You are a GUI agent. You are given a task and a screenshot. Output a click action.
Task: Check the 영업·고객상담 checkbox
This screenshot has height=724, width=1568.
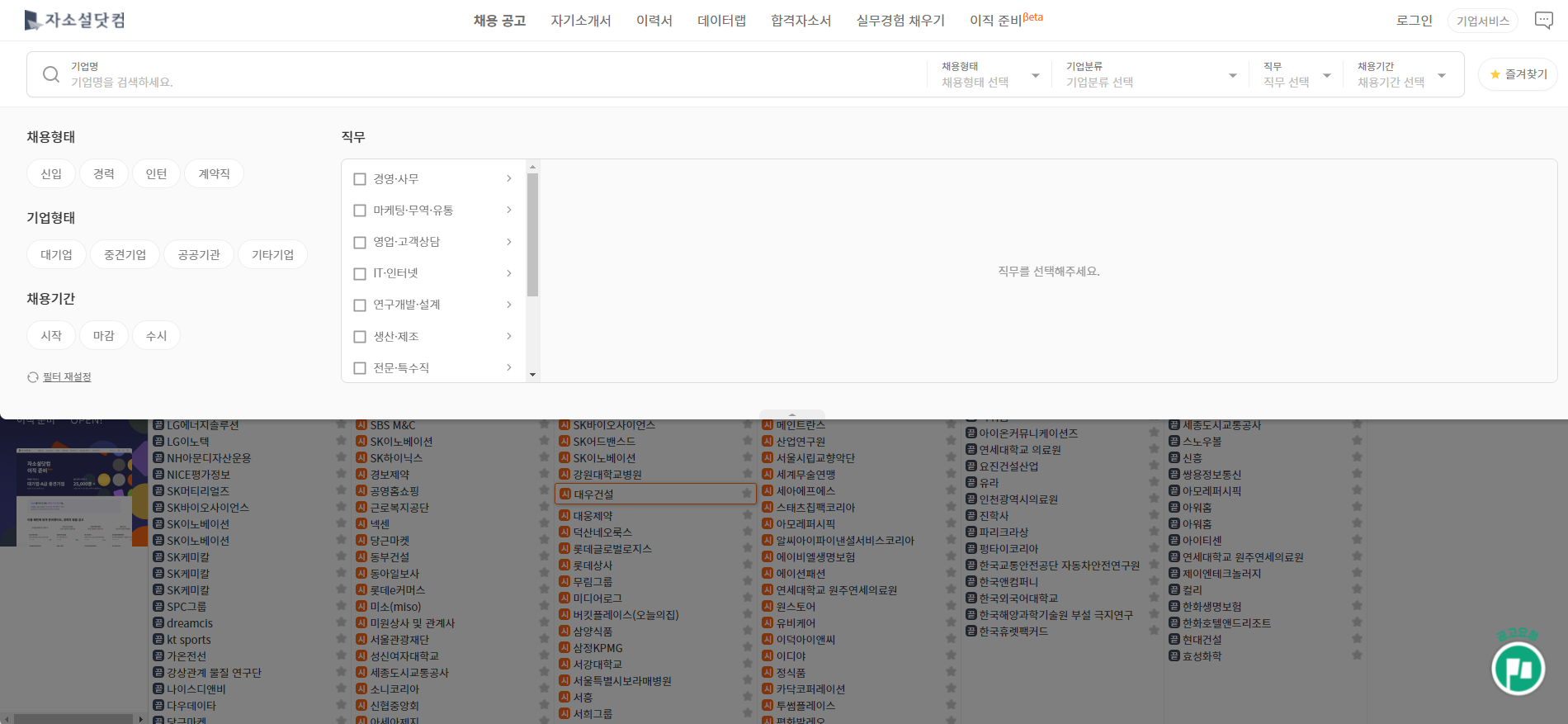coord(360,242)
